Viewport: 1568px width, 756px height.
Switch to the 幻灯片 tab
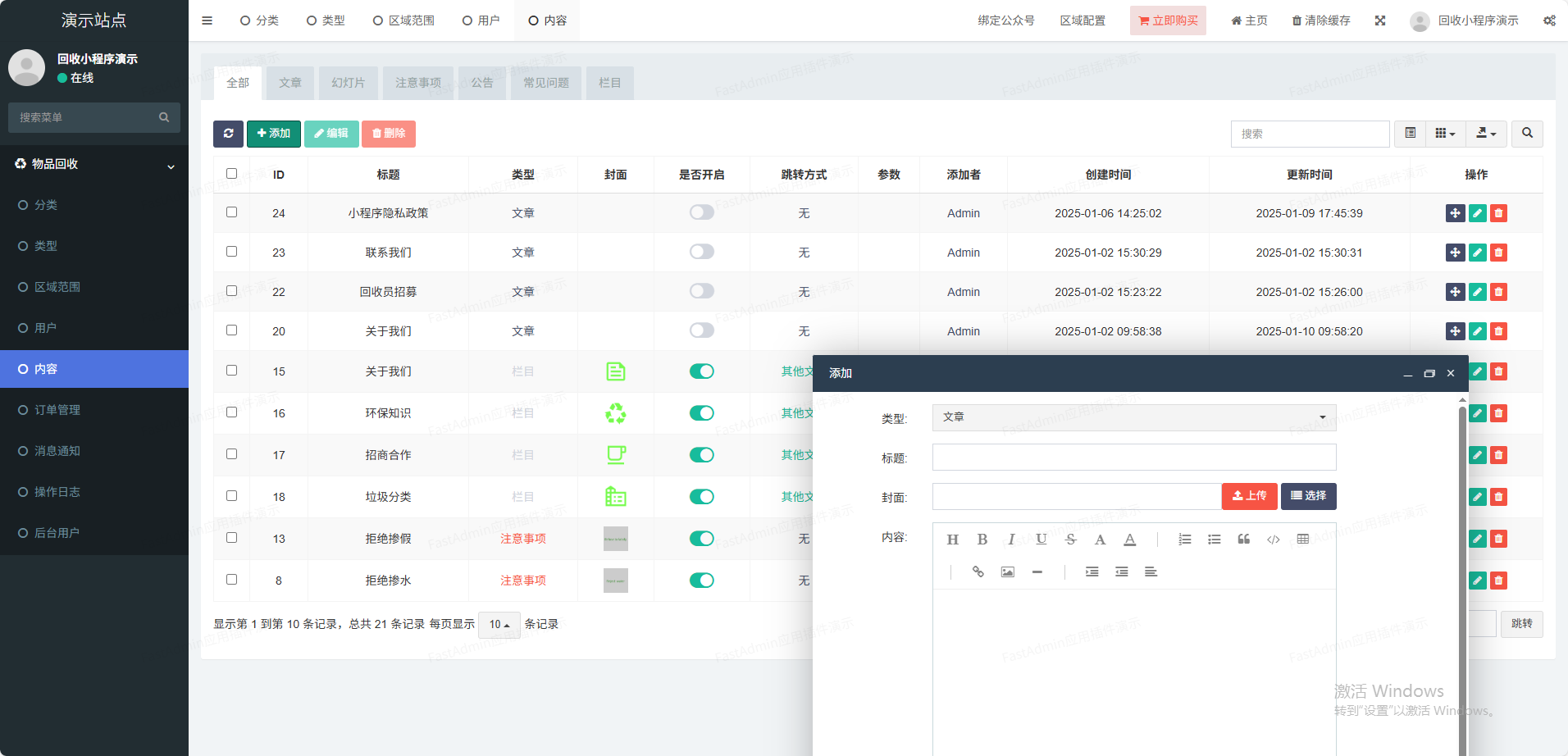pyautogui.click(x=348, y=83)
